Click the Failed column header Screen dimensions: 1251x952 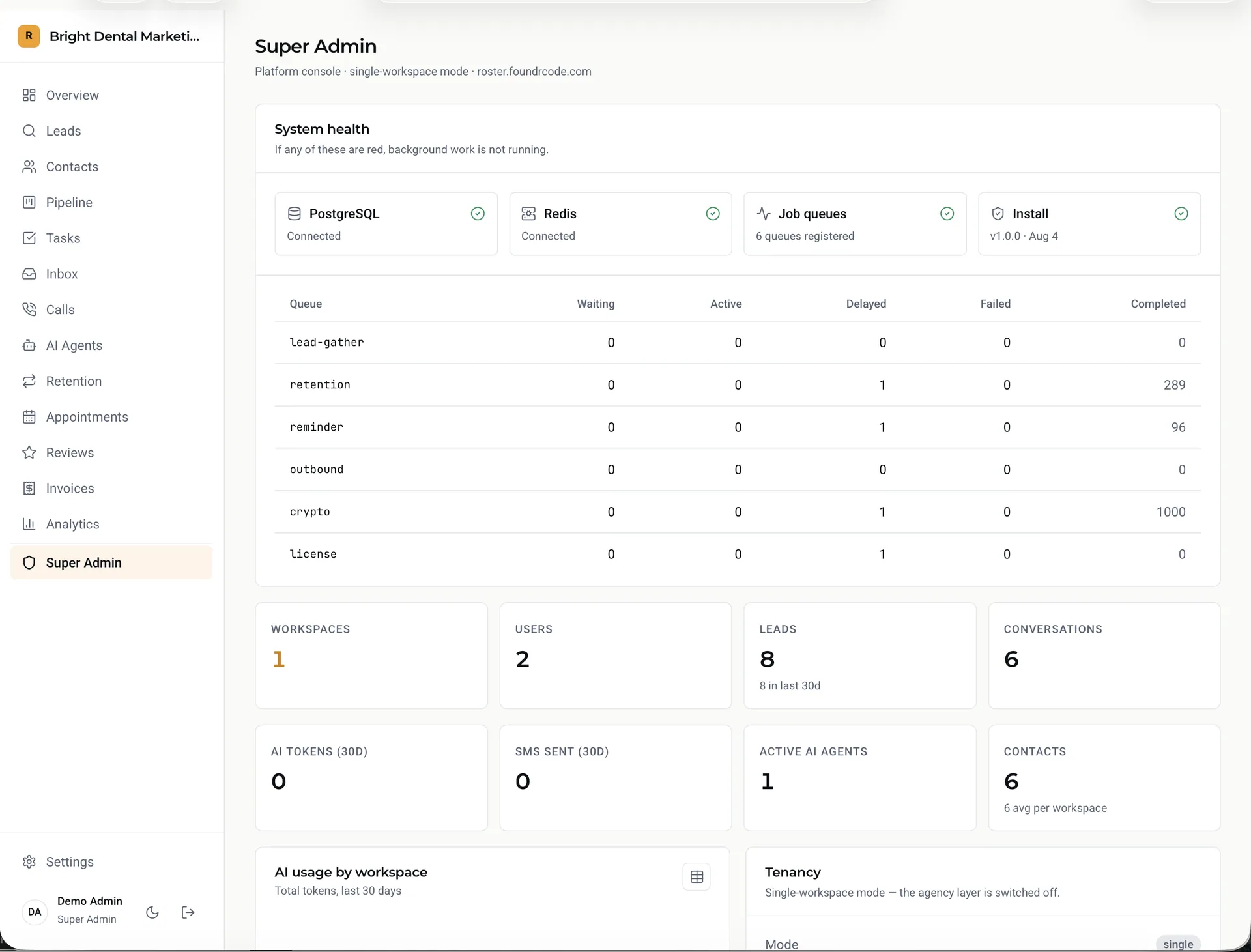(995, 304)
